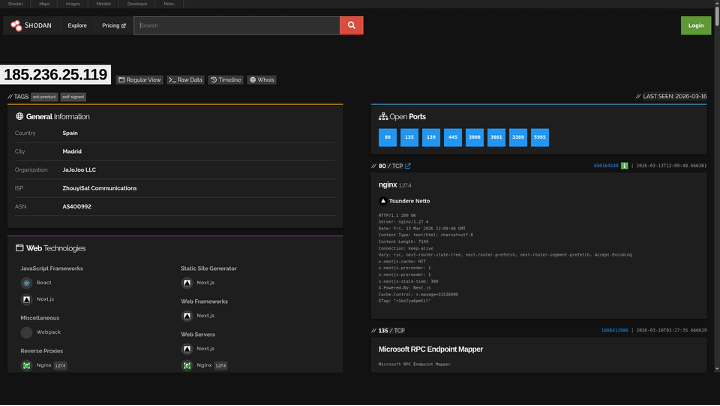Click the green info badge on port 80 banner
The image size is (720, 406).
click(x=624, y=165)
